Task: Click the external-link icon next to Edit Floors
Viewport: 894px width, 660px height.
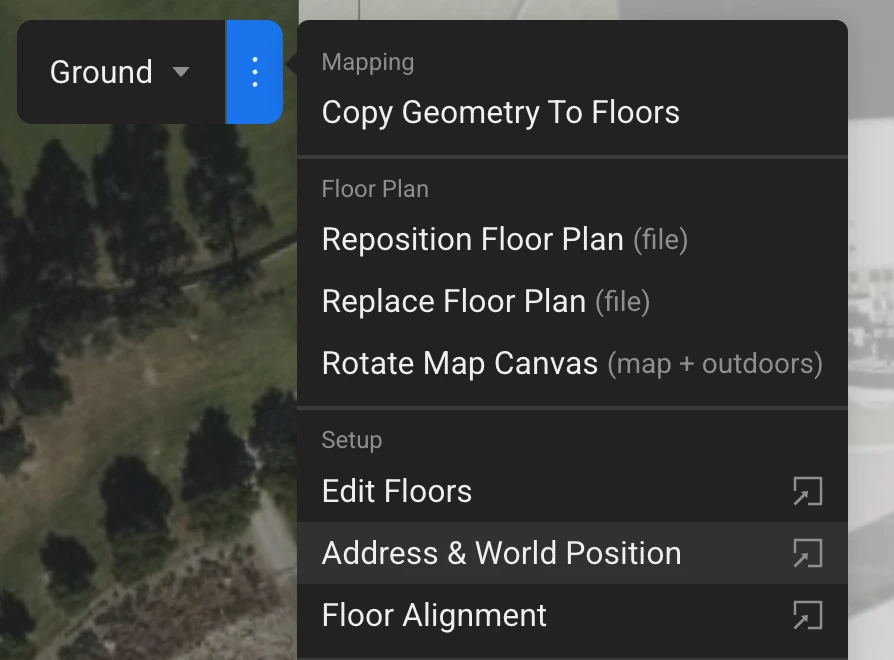Action: tap(808, 491)
